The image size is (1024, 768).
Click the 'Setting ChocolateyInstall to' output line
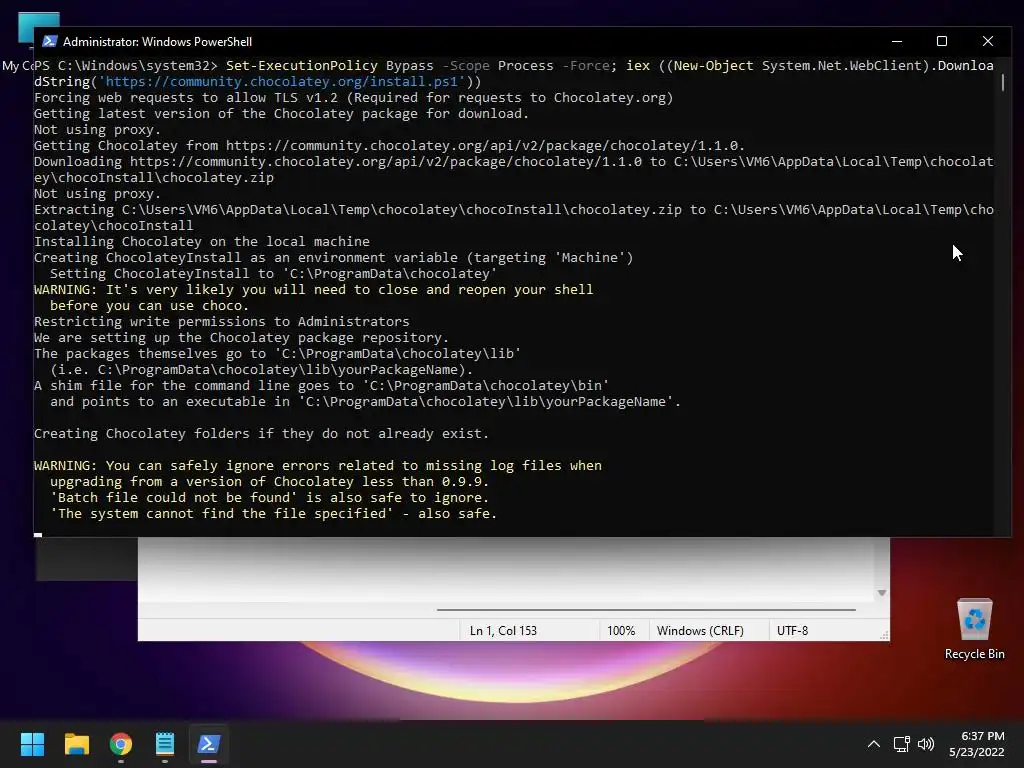point(274,274)
